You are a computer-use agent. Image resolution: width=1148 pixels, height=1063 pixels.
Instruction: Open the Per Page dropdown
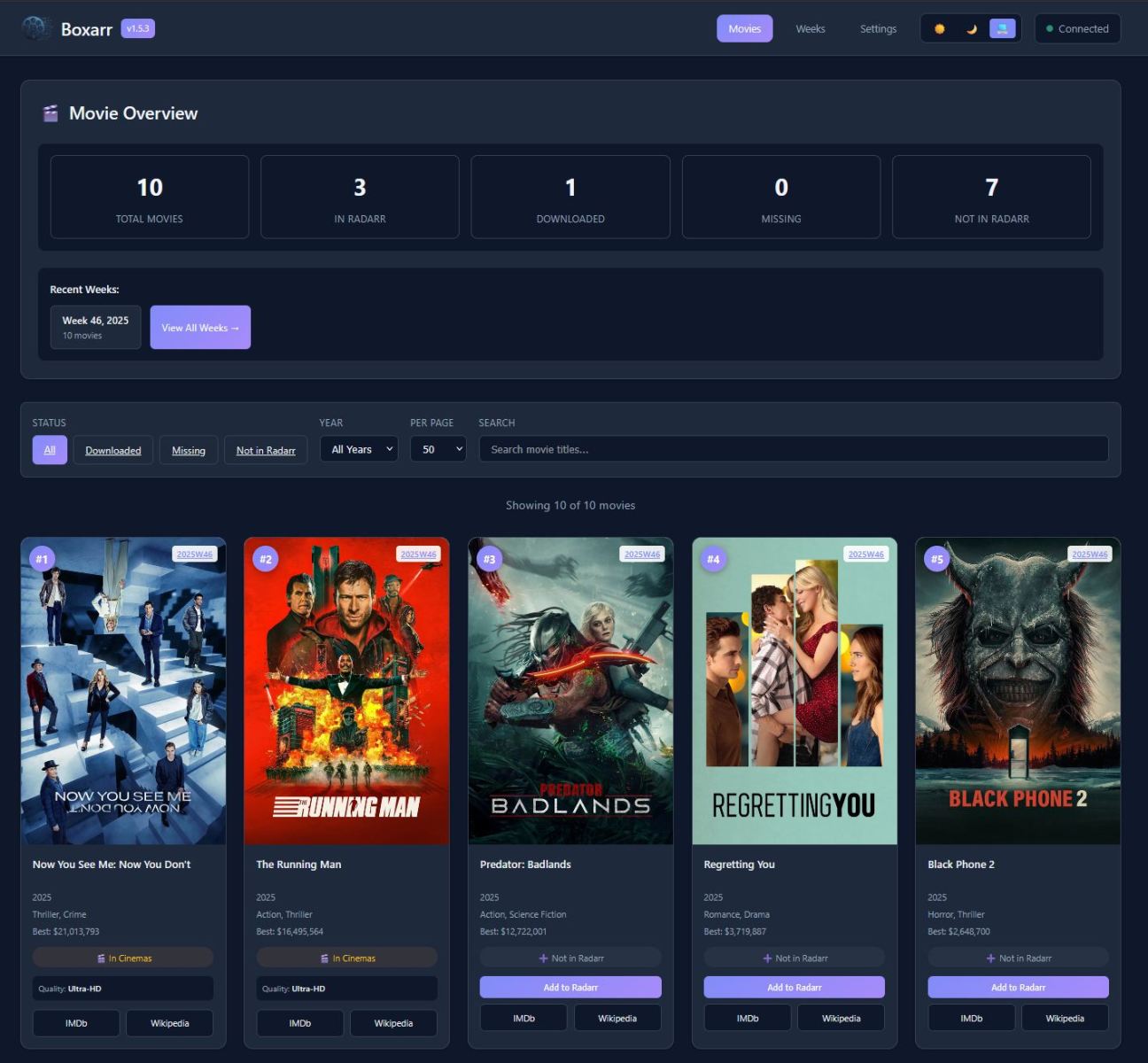point(438,449)
